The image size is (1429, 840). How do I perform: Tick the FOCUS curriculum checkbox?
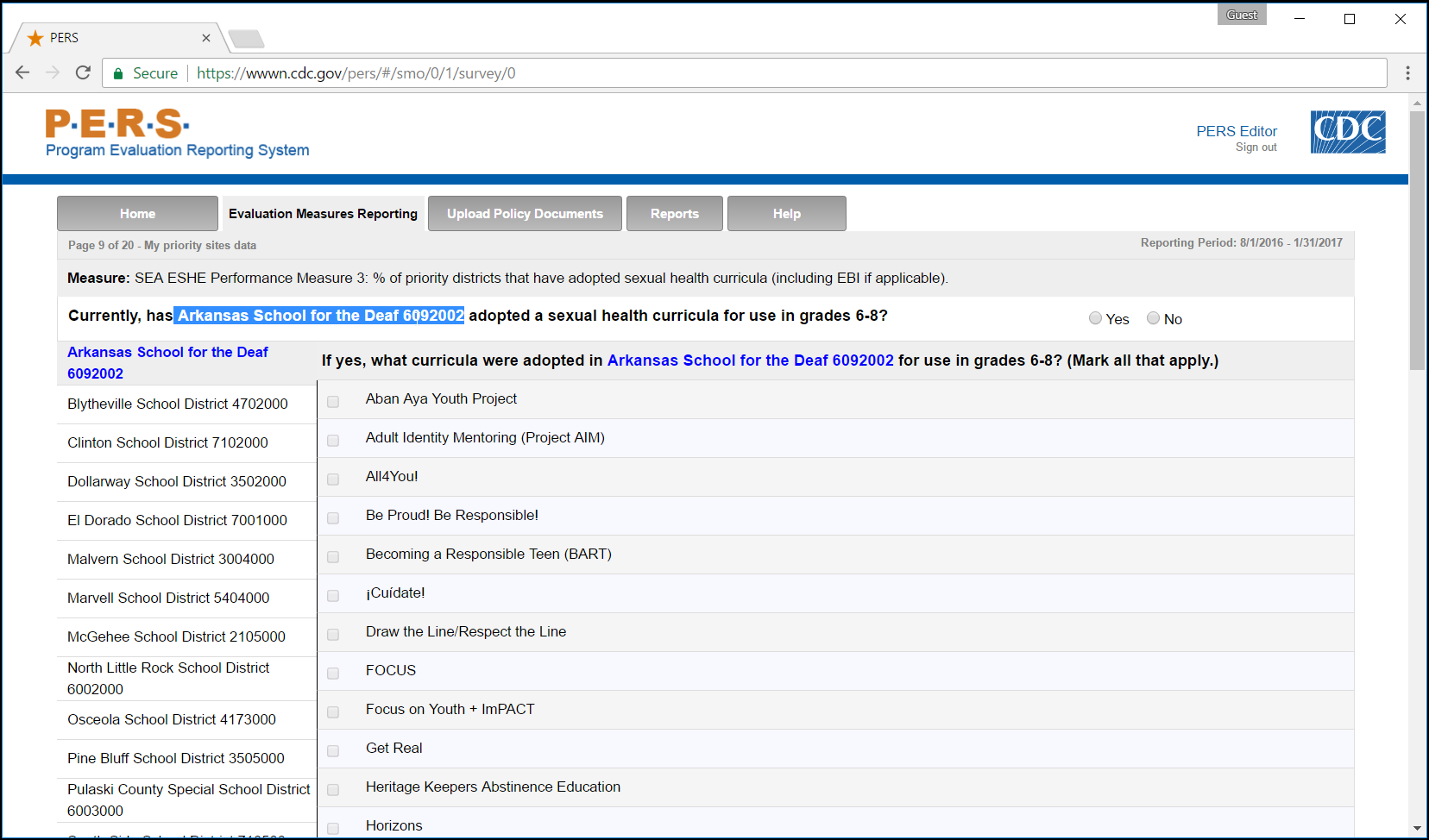click(x=333, y=673)
